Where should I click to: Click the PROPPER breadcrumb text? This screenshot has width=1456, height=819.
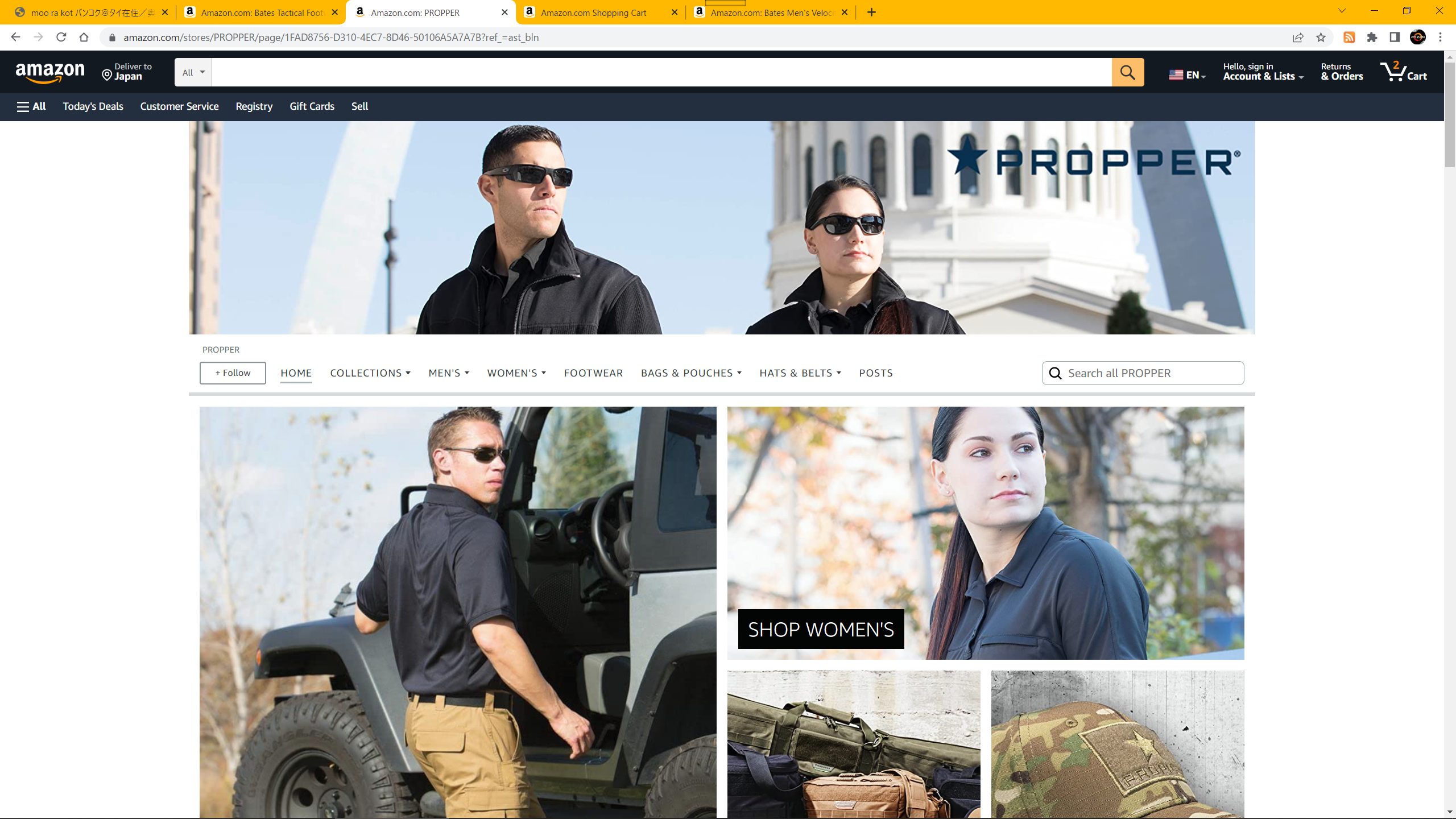(221, 350)
